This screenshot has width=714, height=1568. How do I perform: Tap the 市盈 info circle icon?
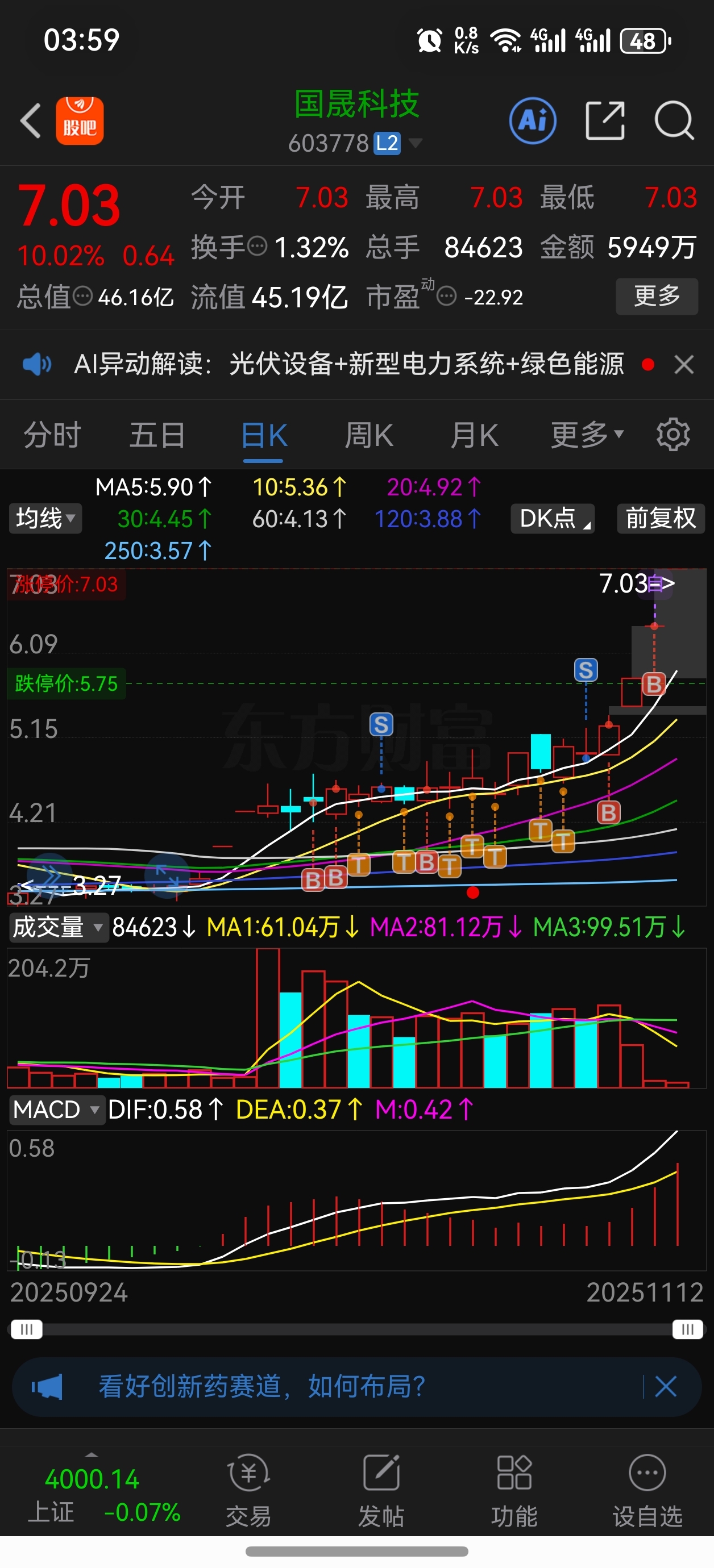click(x=447, y=297)
